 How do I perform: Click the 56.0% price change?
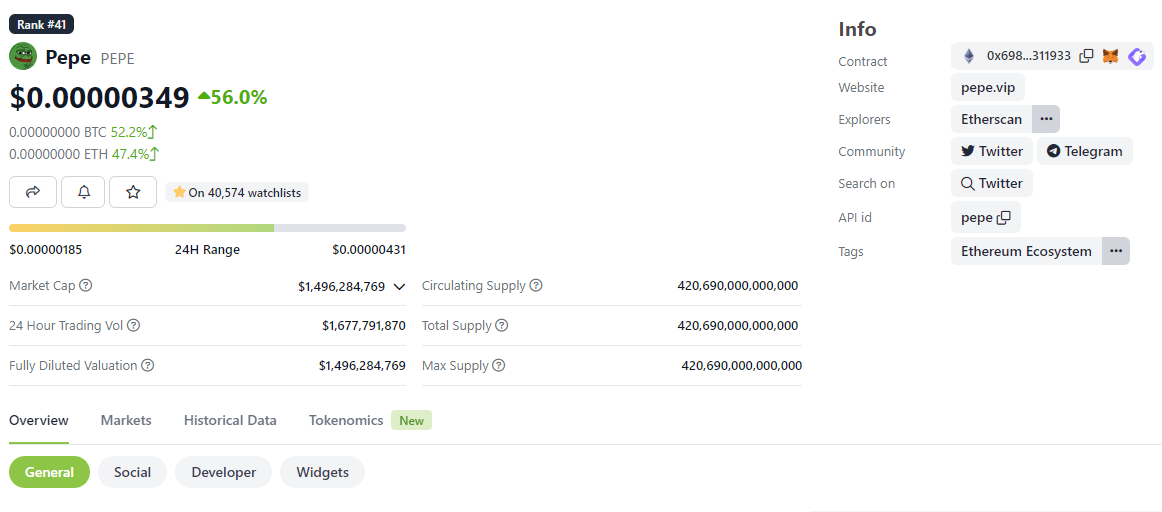click(232, 97)
